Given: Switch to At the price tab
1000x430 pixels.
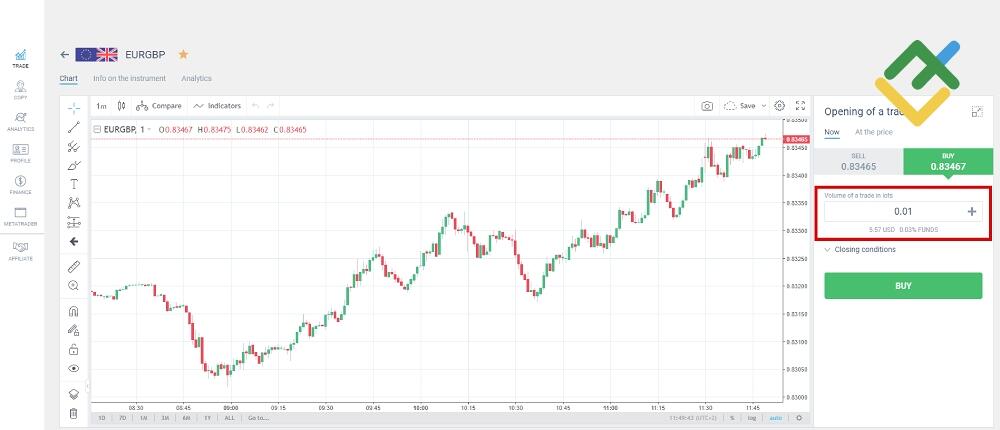Looking at the screenshot, I should (873, 132).
